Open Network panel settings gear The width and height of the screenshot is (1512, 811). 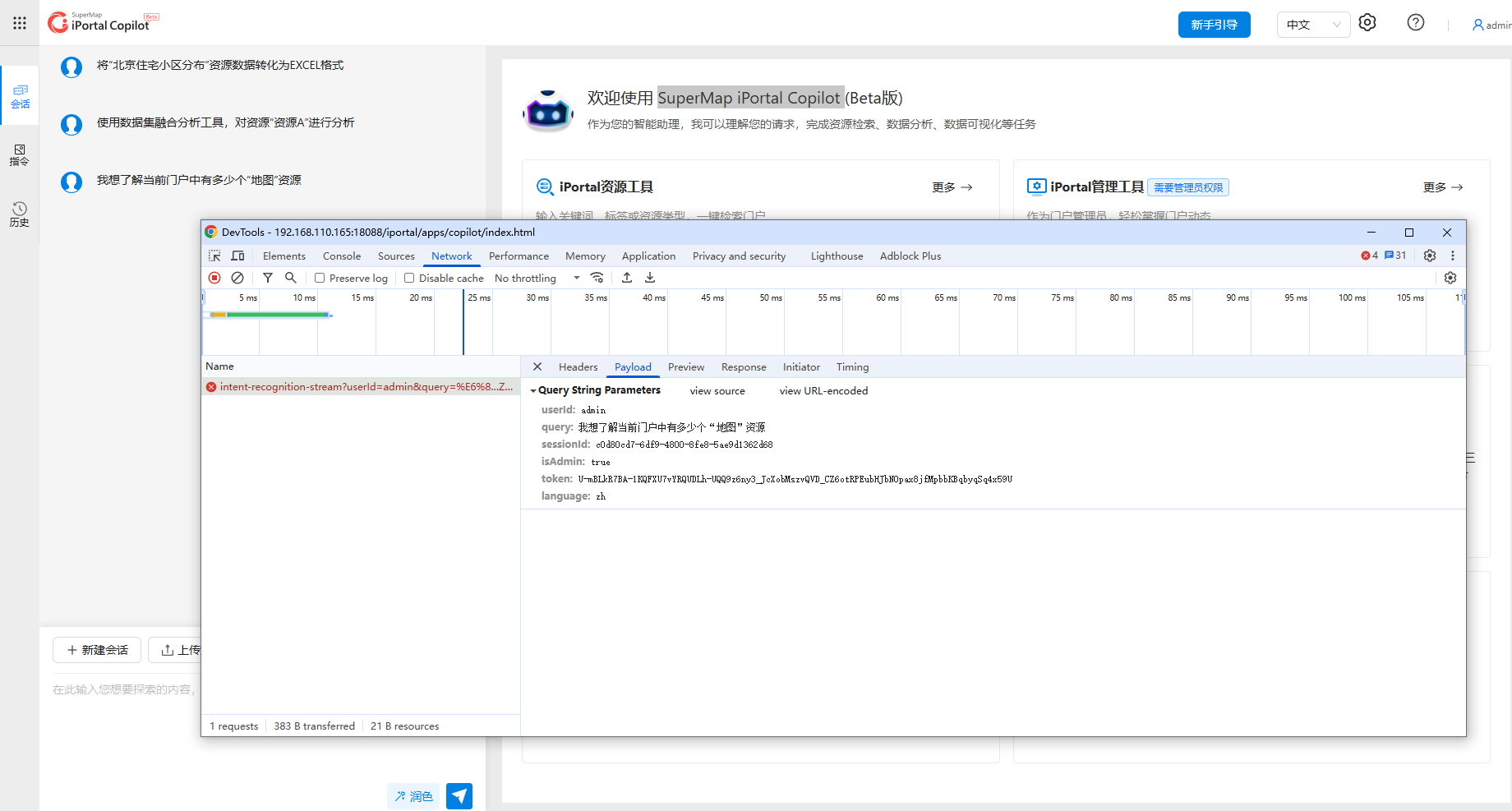1450,278
